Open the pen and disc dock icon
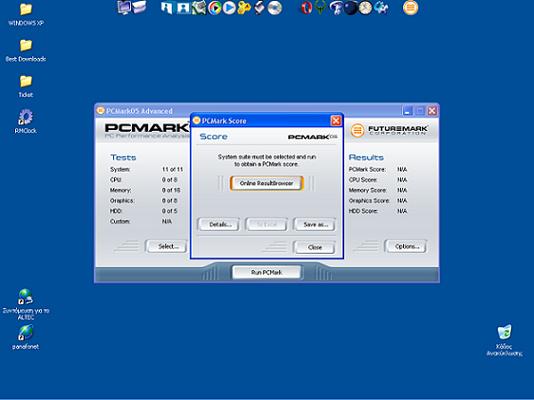Screen dimensions: 534x400 pyautogui.click(x=259, y=8)
